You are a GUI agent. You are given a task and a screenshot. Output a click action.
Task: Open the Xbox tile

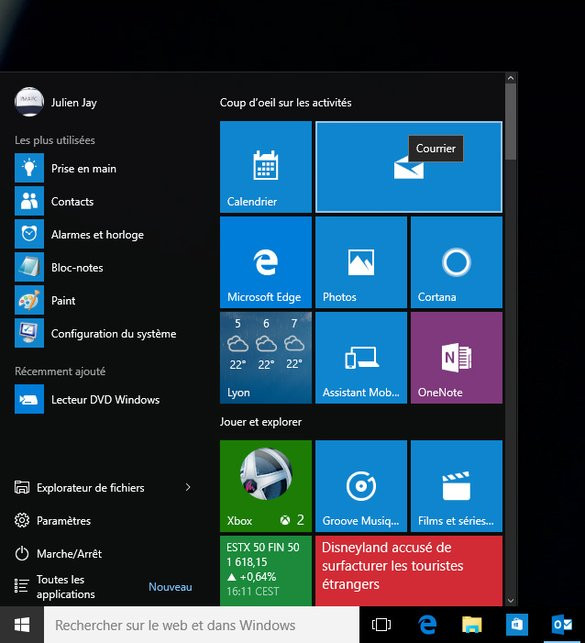pyautogui.click(x=266, y=486)
